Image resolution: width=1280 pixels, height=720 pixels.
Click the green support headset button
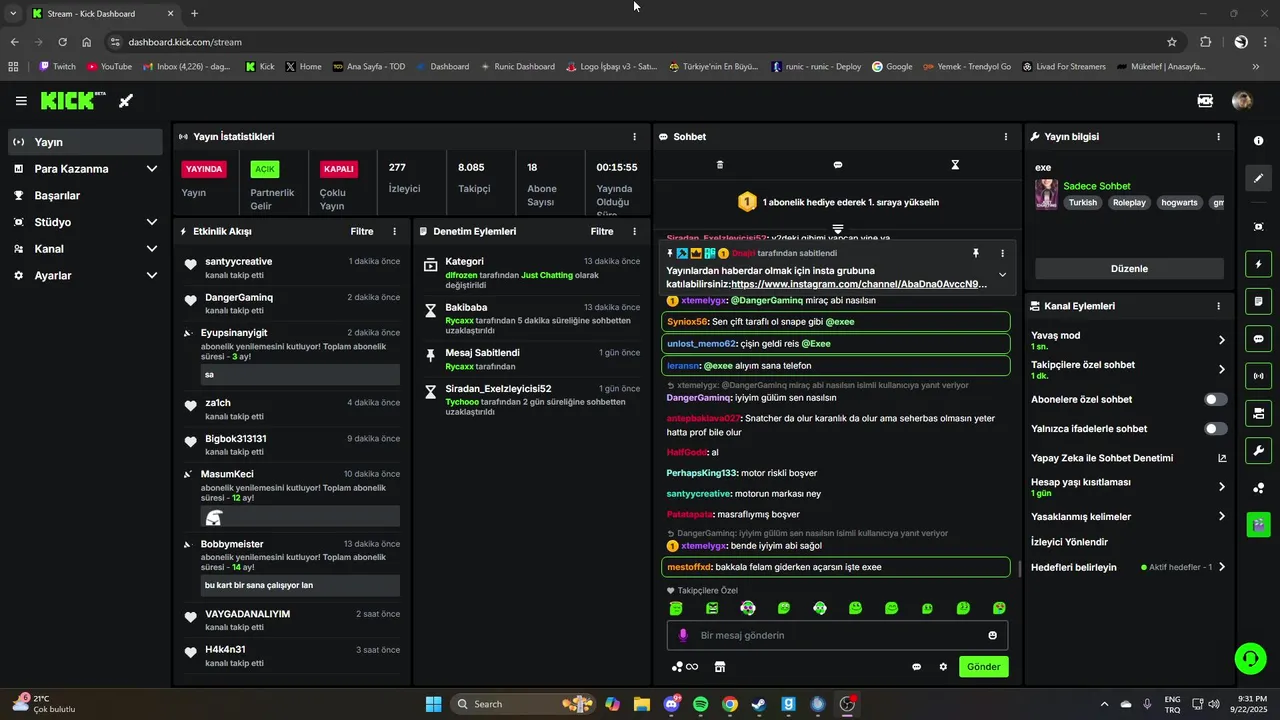pos(1251,658)
